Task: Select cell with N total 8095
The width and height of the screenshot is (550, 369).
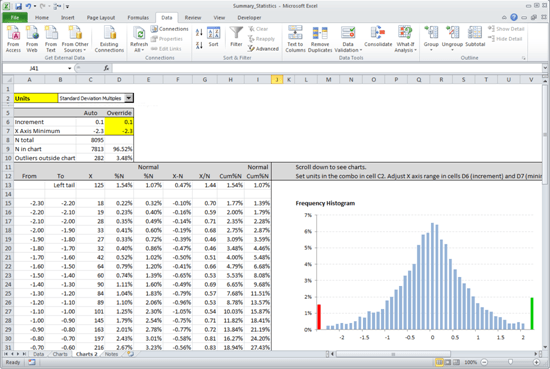Action: pyautogui.click(x=90, y=140)
